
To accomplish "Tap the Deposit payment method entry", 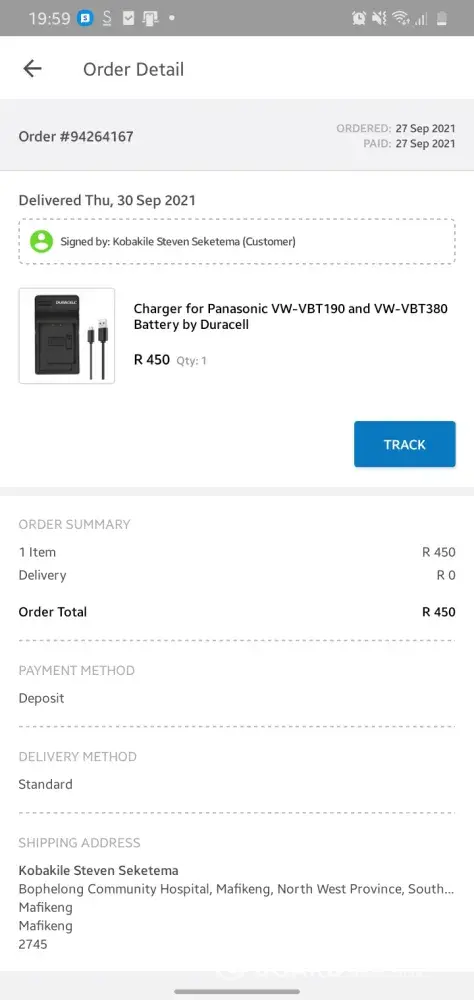I will click(x=41, y=698).
